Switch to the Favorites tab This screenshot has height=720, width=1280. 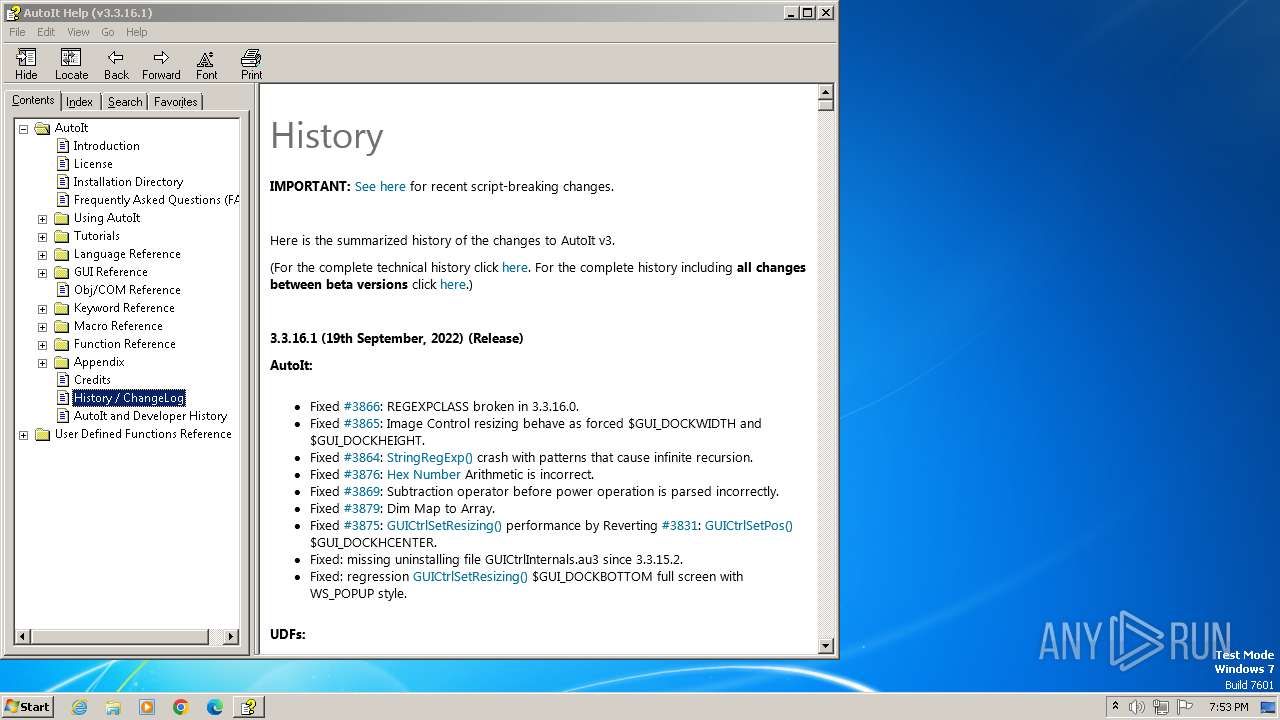pyautogui.click(x=176, y=102)
